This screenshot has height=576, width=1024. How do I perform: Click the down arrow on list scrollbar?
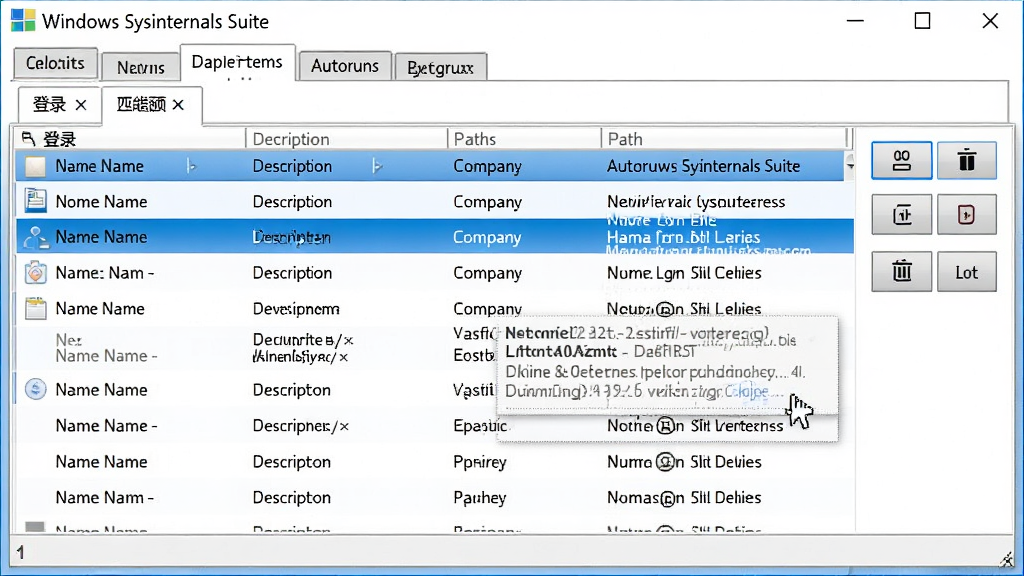click(850, 166)
